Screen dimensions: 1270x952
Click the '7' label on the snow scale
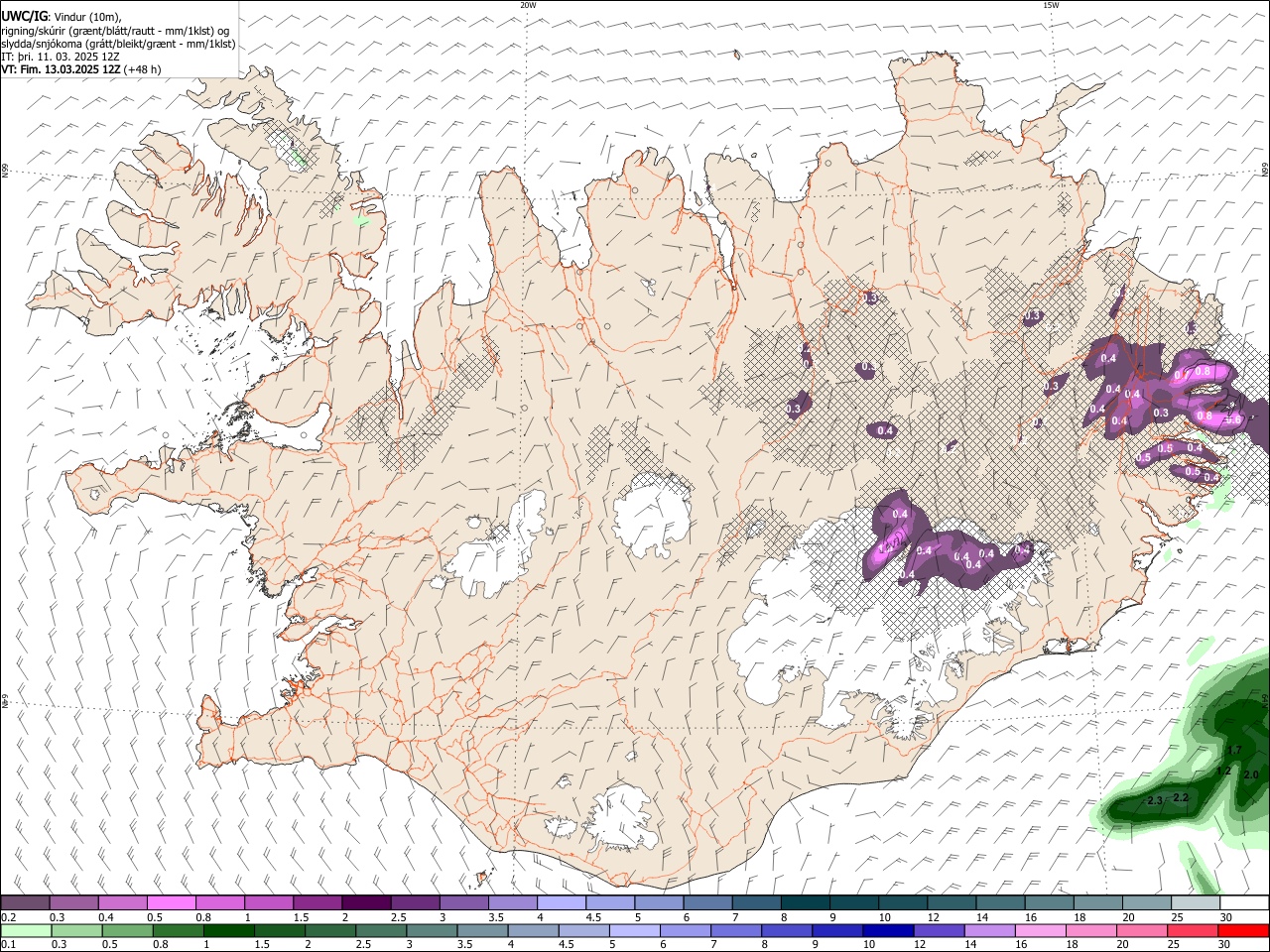(735, 917)
